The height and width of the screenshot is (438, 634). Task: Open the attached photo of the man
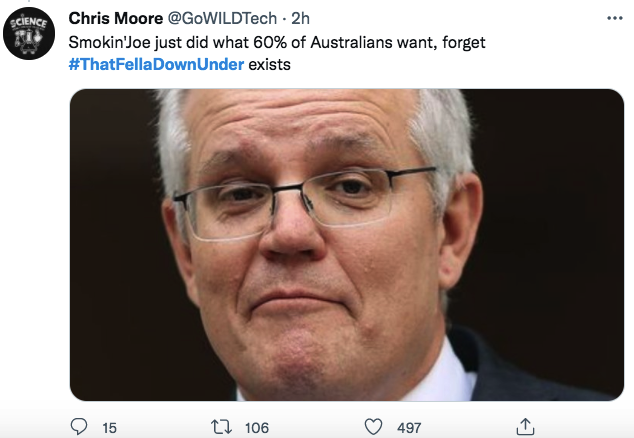click(347, 245)
